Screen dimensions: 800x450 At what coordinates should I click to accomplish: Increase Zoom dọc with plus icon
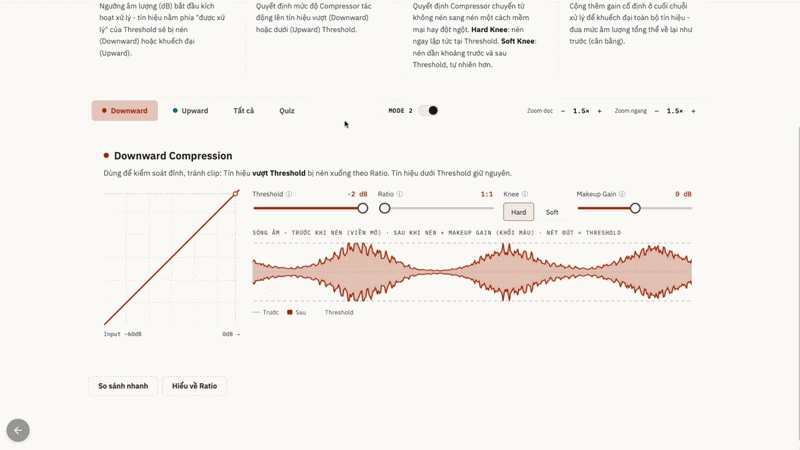click(599, 111)
